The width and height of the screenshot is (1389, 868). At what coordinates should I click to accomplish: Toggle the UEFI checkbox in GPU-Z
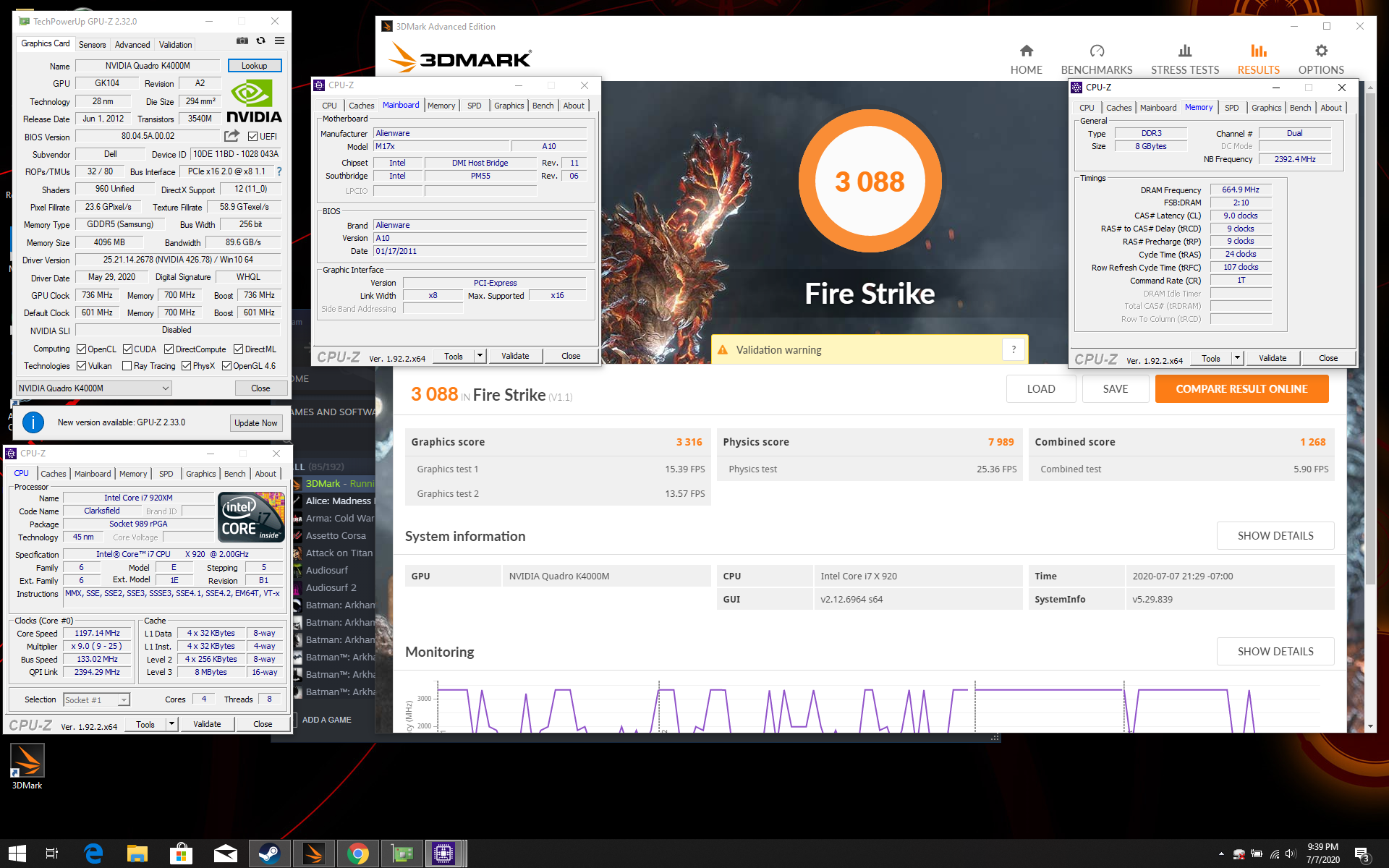tap(252, 136)
